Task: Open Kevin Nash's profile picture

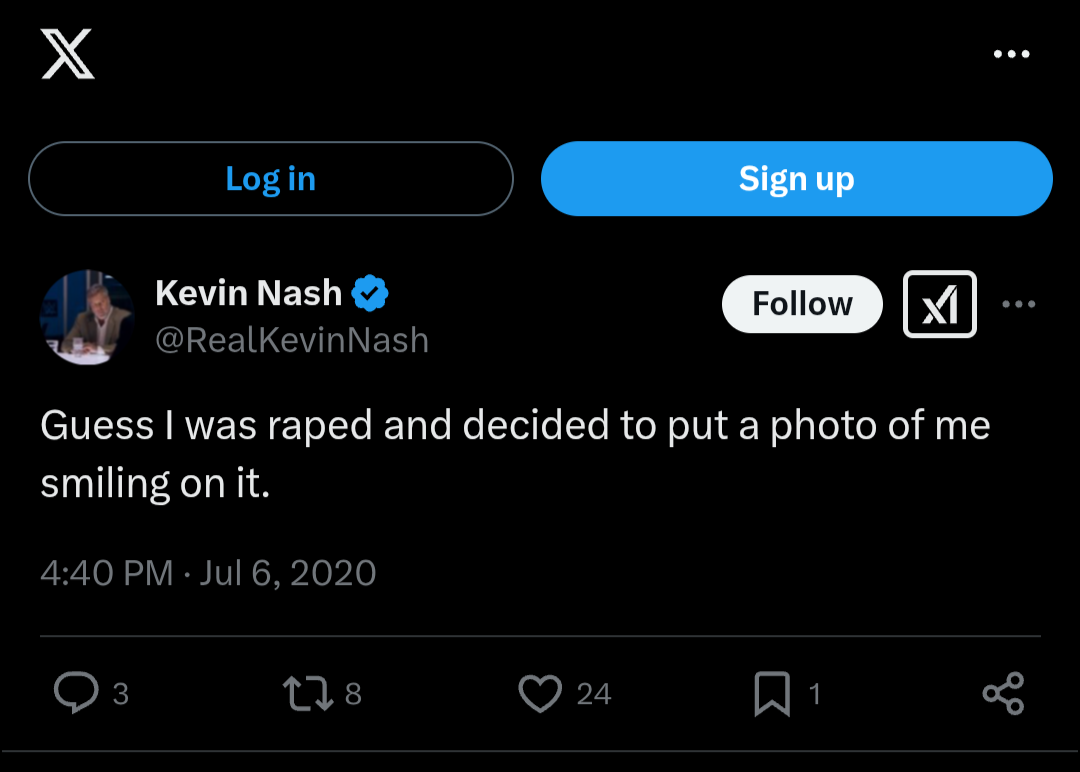Action: 87,316
